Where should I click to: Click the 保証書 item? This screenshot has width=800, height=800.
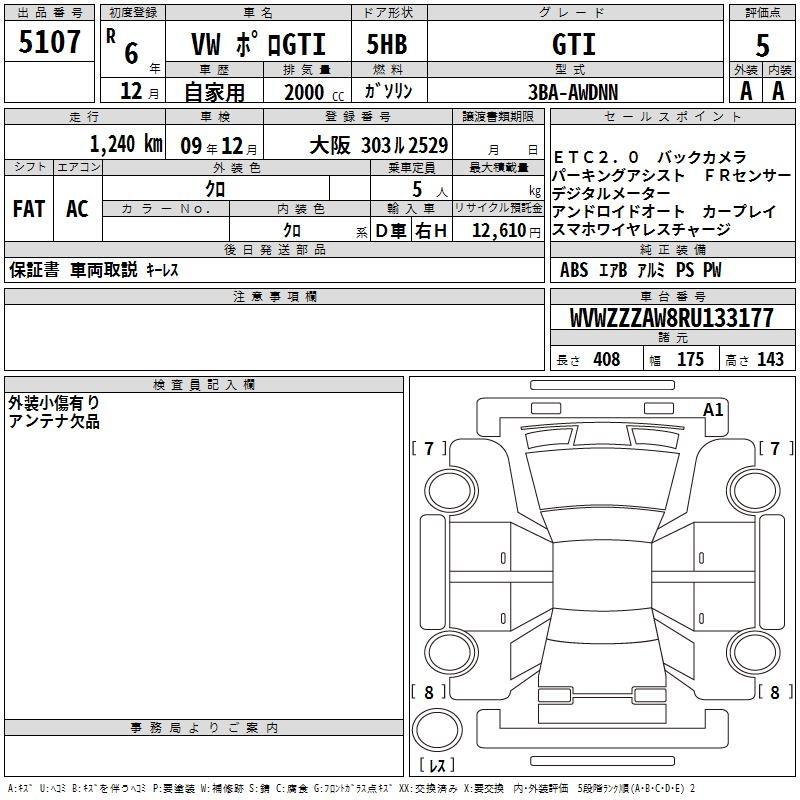coord(34,270)
